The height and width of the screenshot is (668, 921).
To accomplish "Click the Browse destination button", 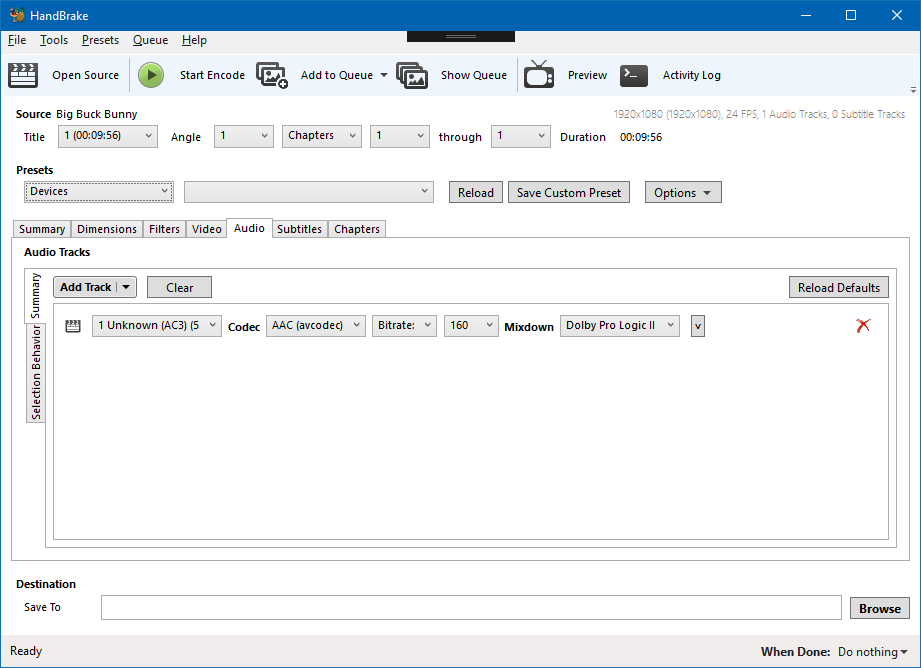I will 880,608.
